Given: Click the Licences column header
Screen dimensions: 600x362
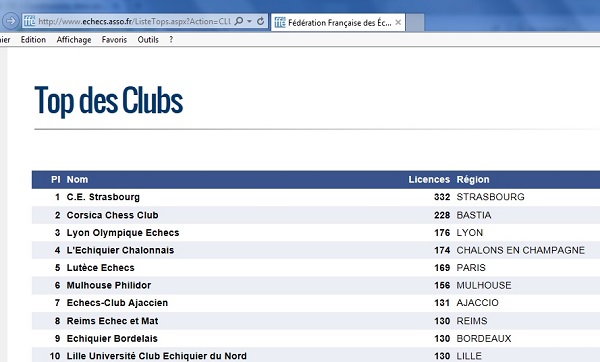Looking at the screenshot, I should pos(429,179).
